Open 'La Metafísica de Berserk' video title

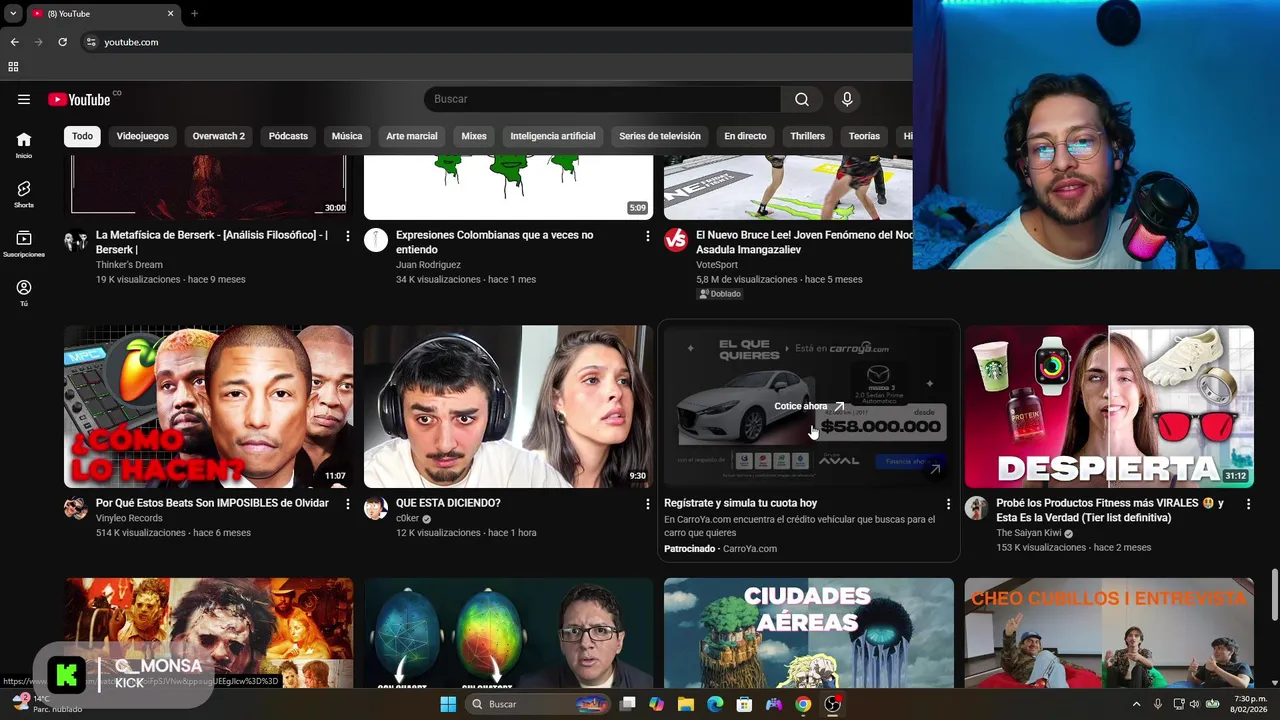coord(212,242)
